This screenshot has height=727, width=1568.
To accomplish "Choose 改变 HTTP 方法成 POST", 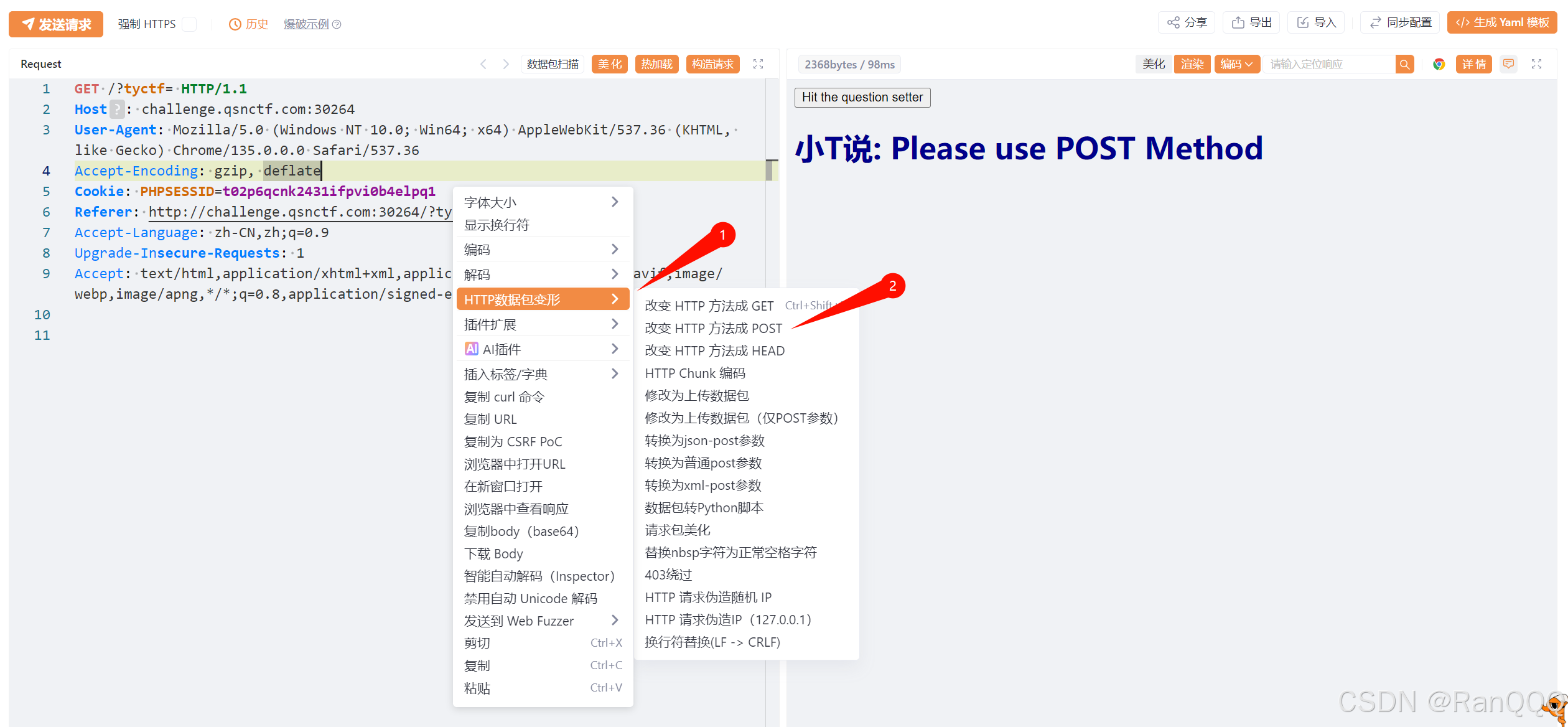I will pos(713,328).
